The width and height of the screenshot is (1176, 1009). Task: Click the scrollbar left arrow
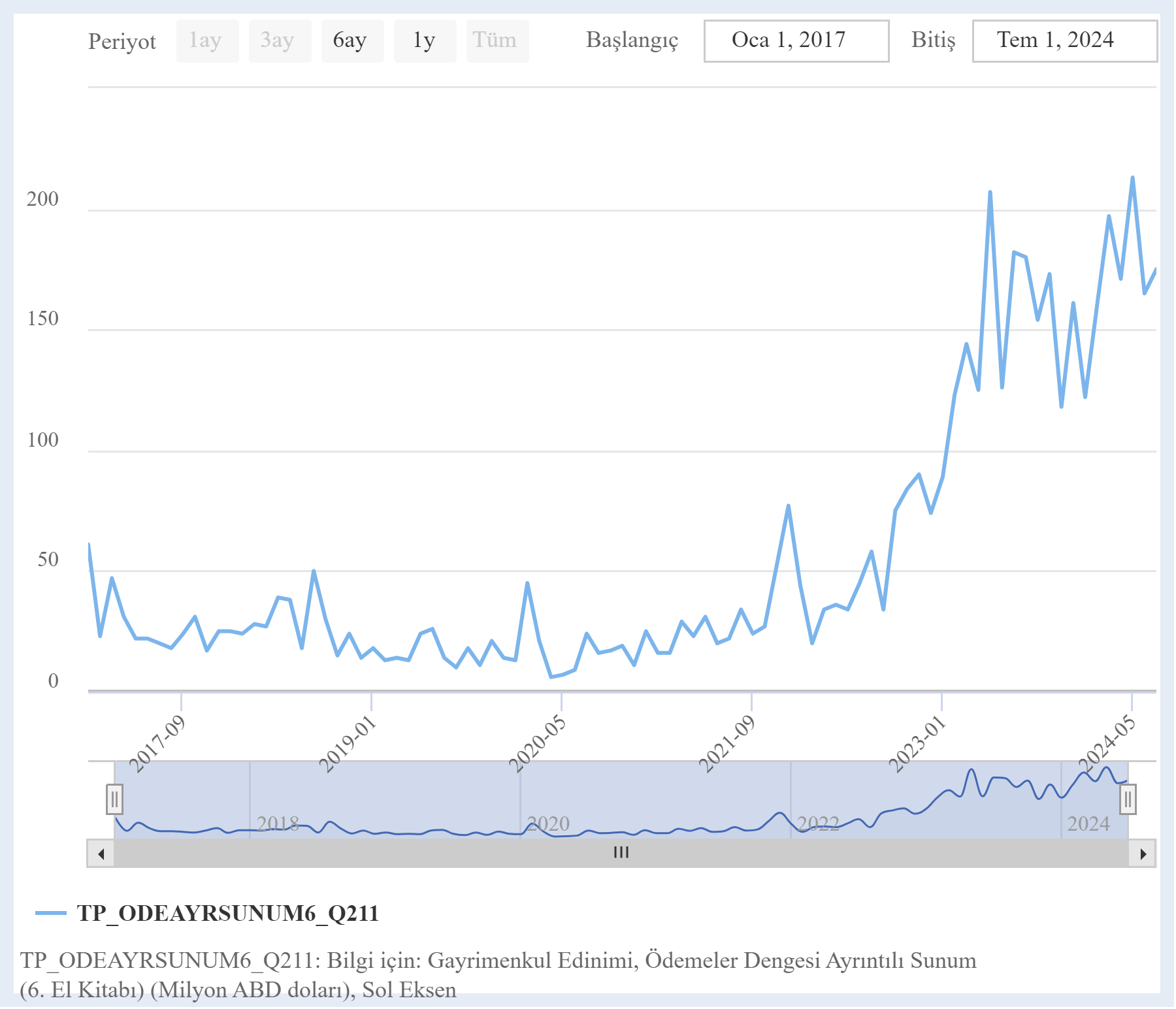pyautogui.click(x=101, y=854)
